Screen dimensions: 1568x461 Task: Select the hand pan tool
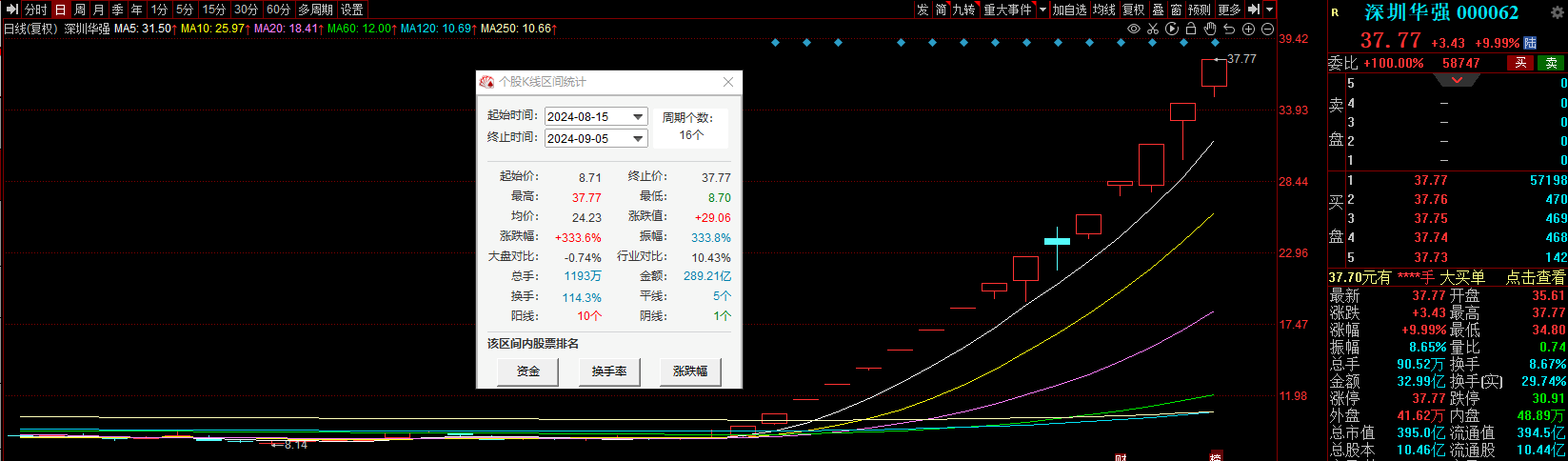point(1210,29)
